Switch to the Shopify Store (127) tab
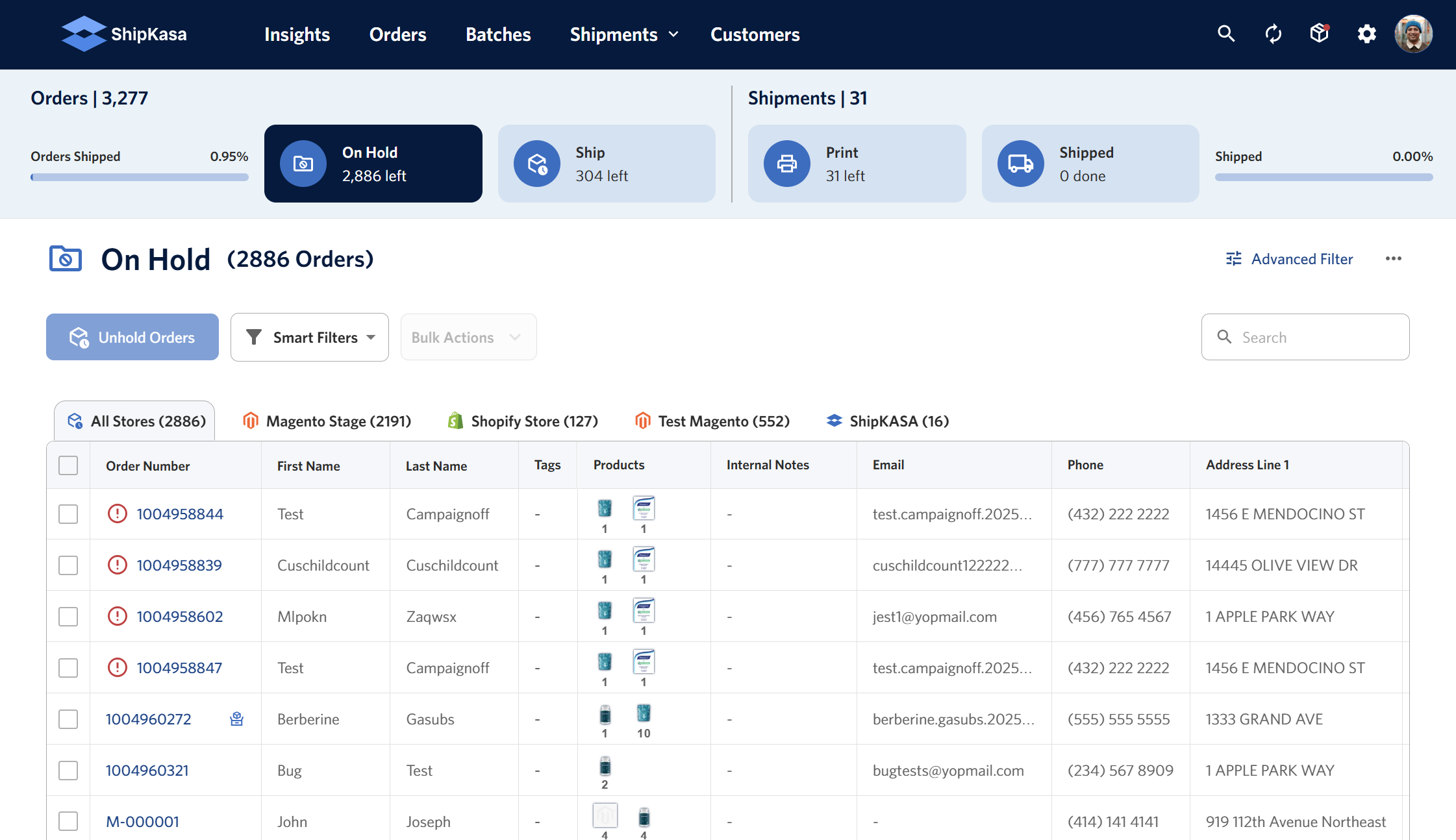1456x840 pixels. point(523,421)
